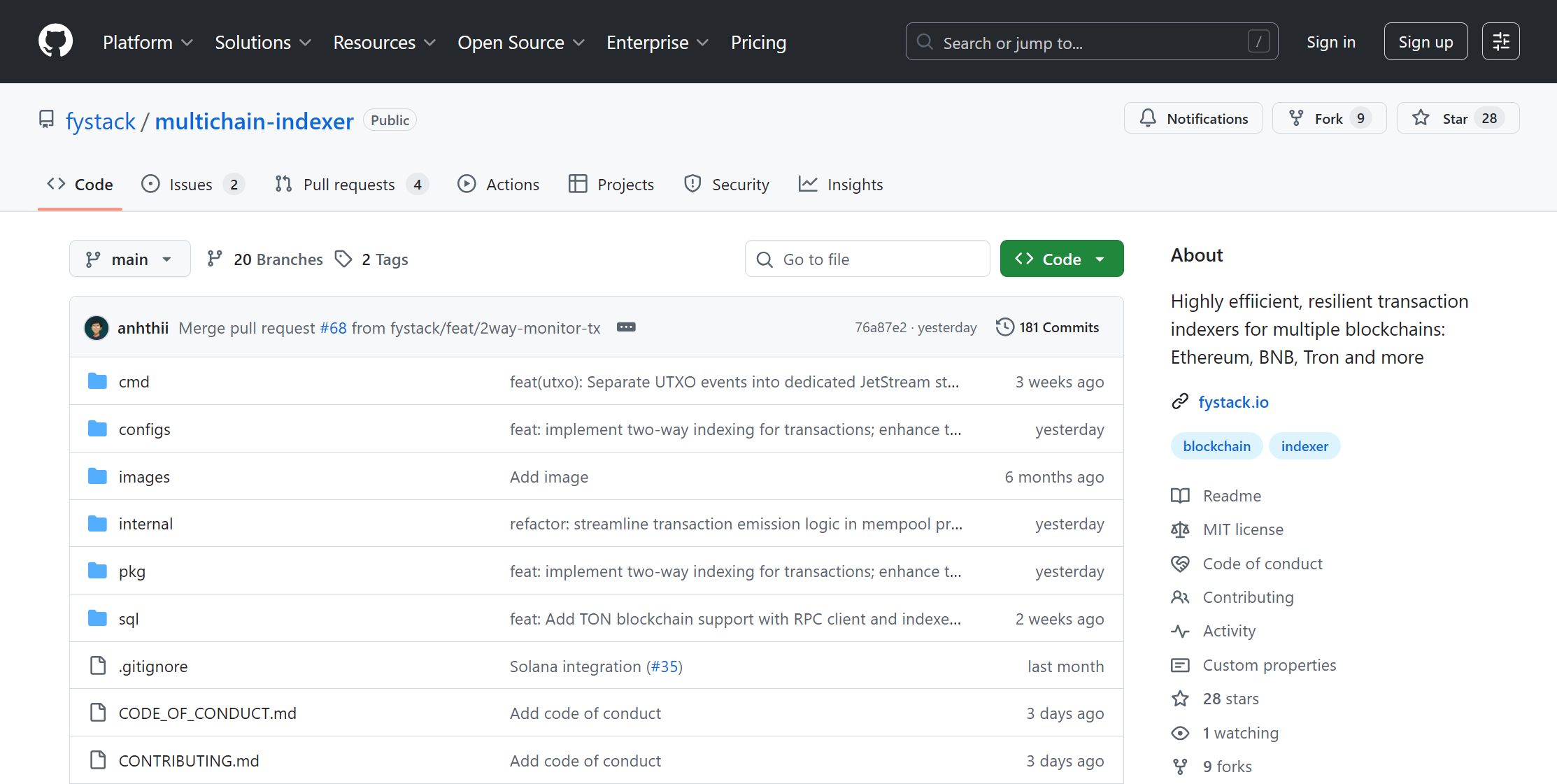Expand the green Code dropdown

click(1061, 259)
